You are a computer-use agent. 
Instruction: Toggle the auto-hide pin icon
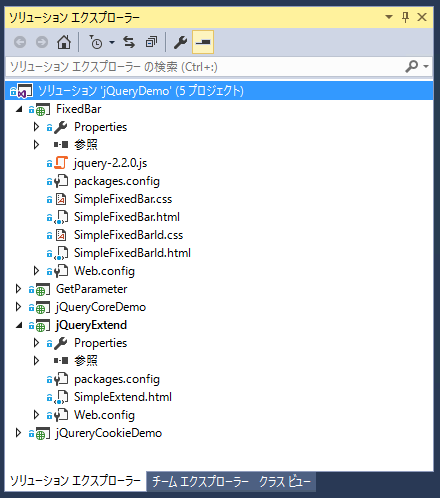(405, 17)
